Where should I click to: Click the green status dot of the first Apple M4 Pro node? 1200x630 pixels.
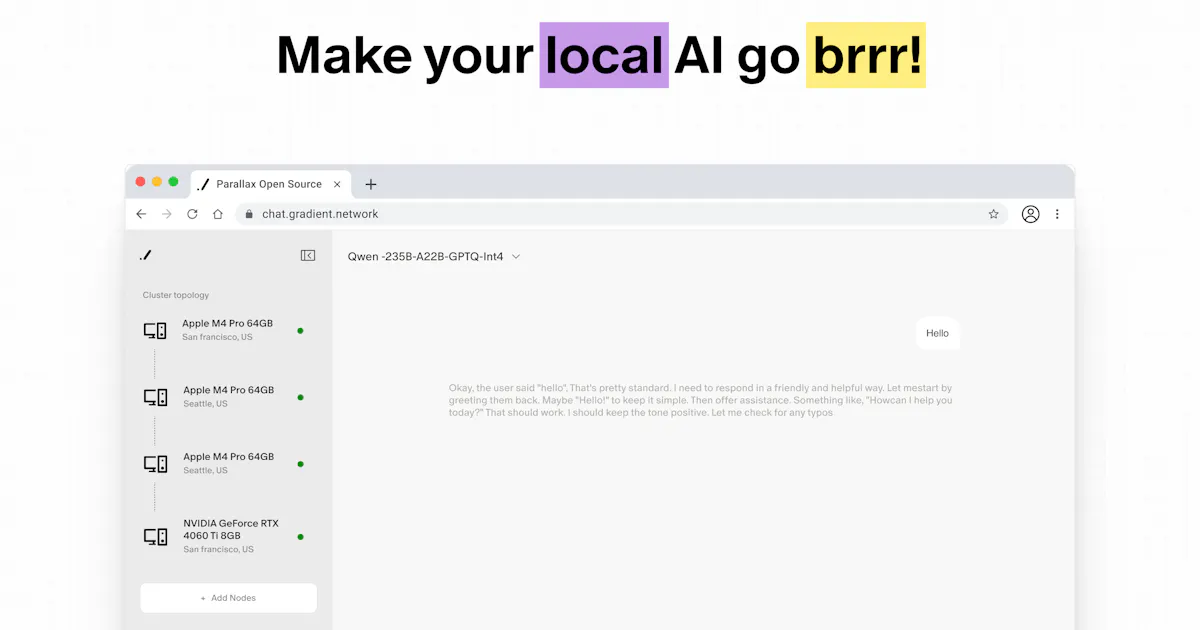tap(300, 331)
